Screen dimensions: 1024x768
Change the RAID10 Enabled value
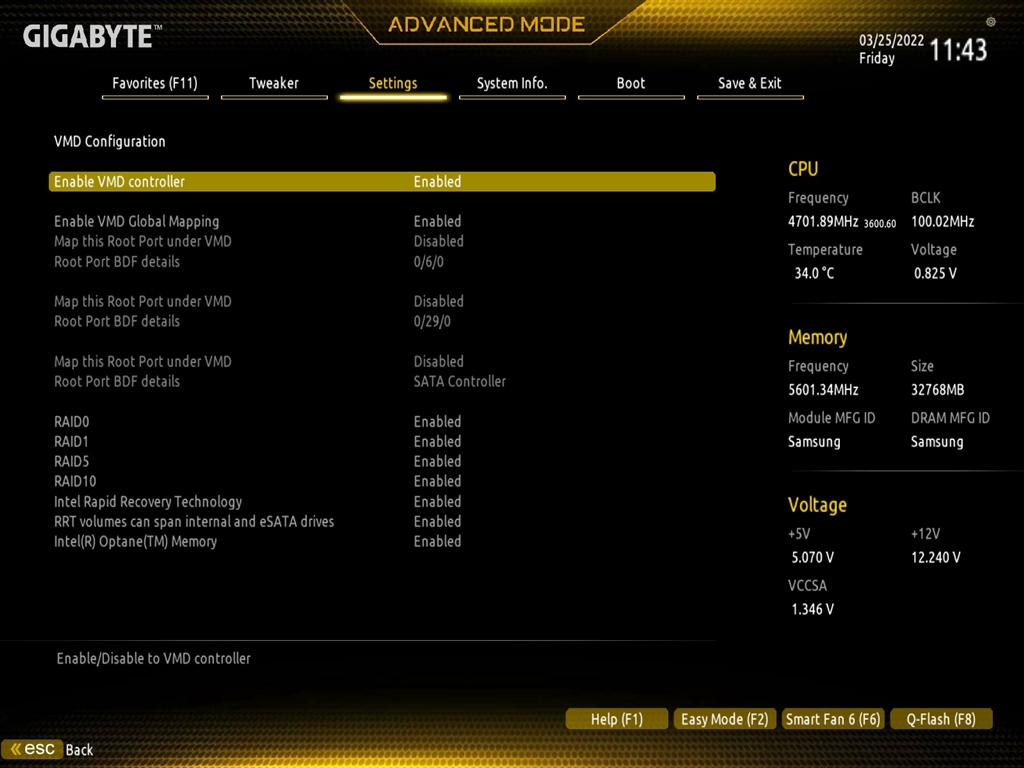pos(437,481)
